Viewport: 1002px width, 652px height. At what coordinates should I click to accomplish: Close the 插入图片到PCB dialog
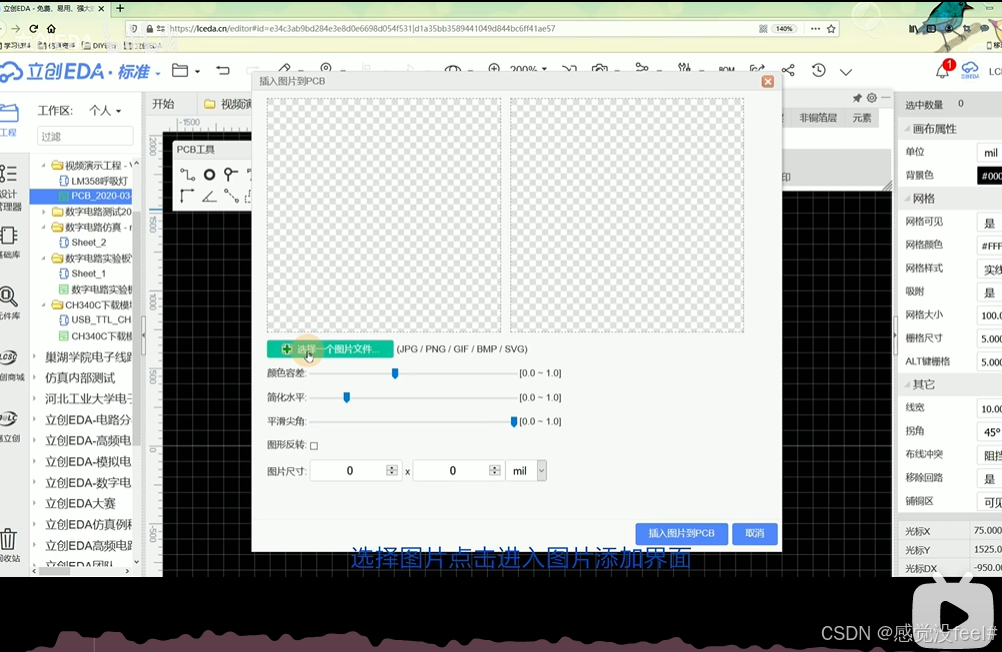click(x=767, y=81)
